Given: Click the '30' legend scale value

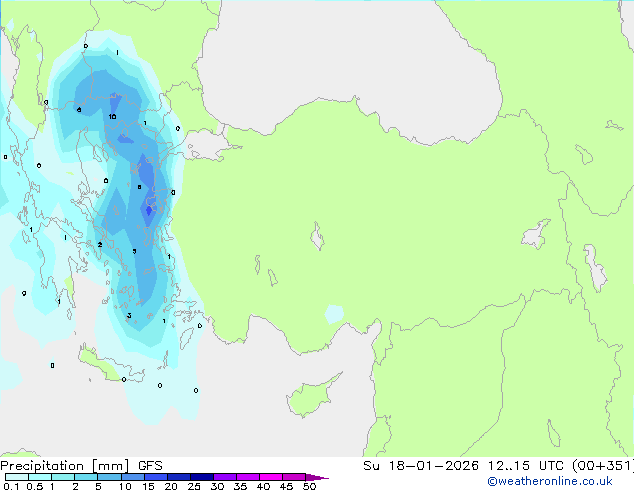Looking at the screenshot, I should [x=217, y=486].
